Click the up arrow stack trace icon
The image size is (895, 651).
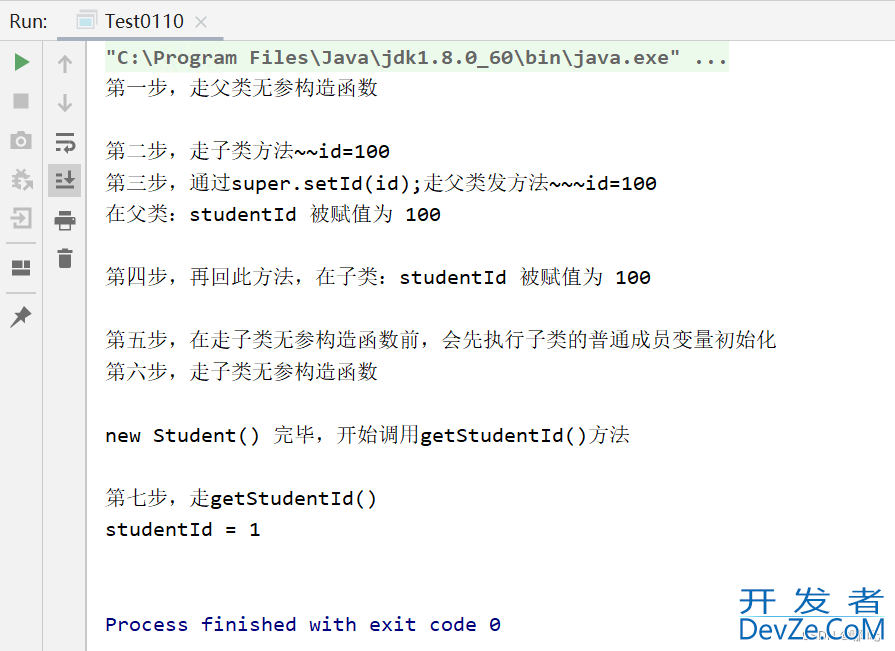click(x=64, y=63)
